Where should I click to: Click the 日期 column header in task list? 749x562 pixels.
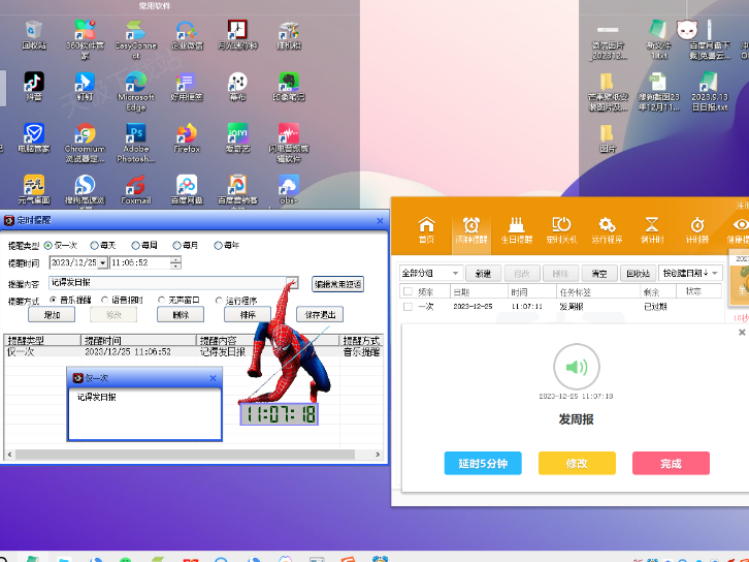click(x=479, y=291)
